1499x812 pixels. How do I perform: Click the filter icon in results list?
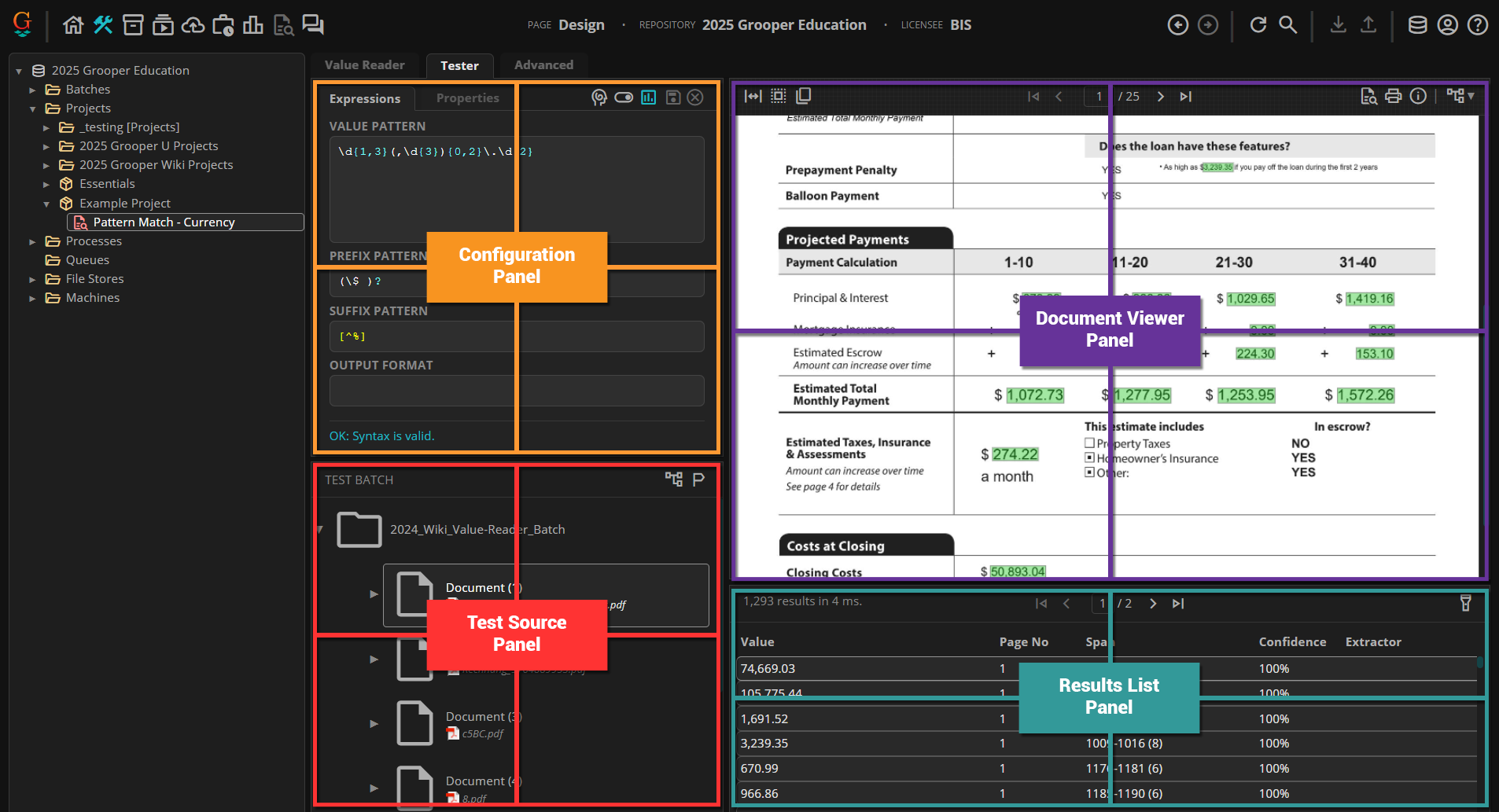(1466, 603)
